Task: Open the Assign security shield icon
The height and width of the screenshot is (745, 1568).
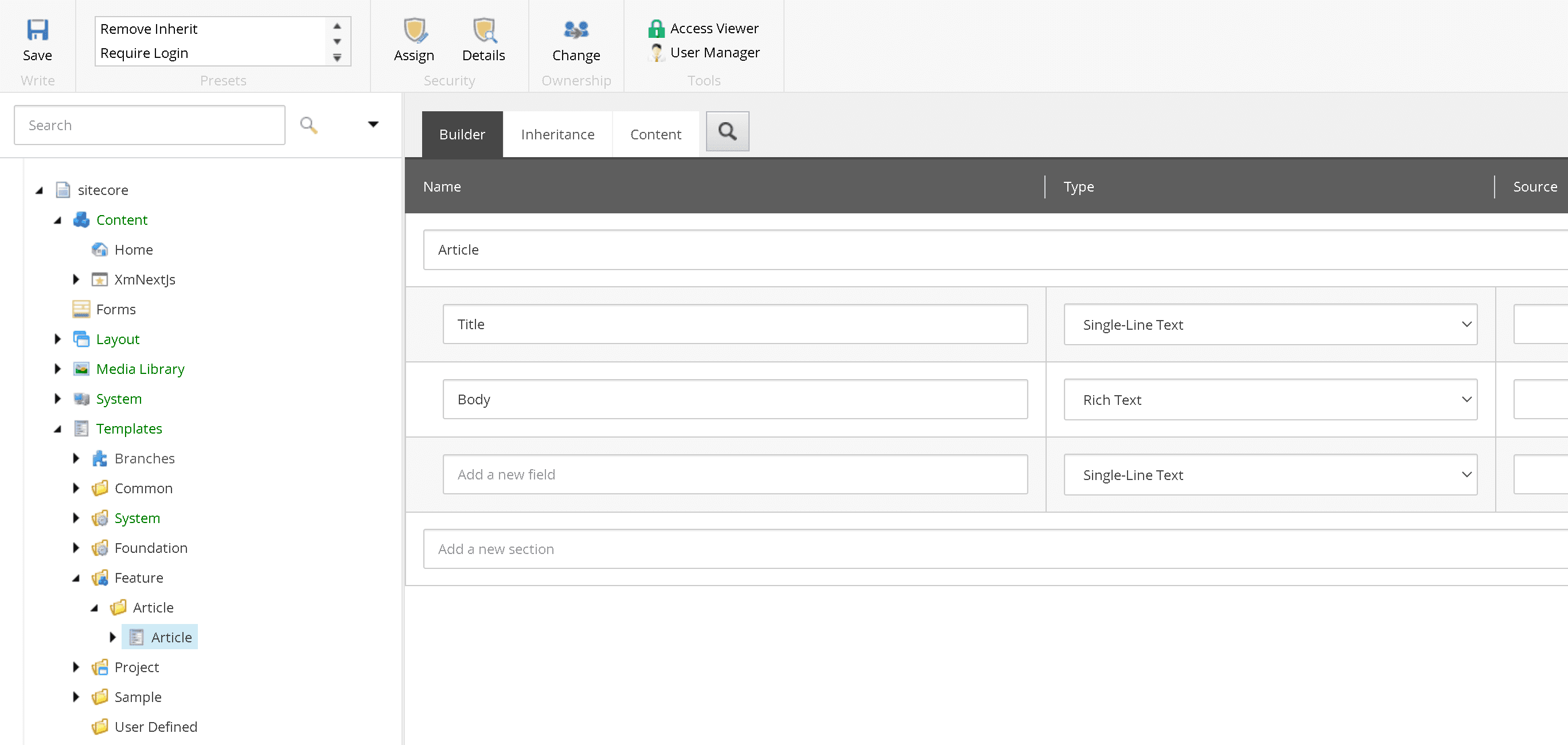Action: tap(414, 30)
